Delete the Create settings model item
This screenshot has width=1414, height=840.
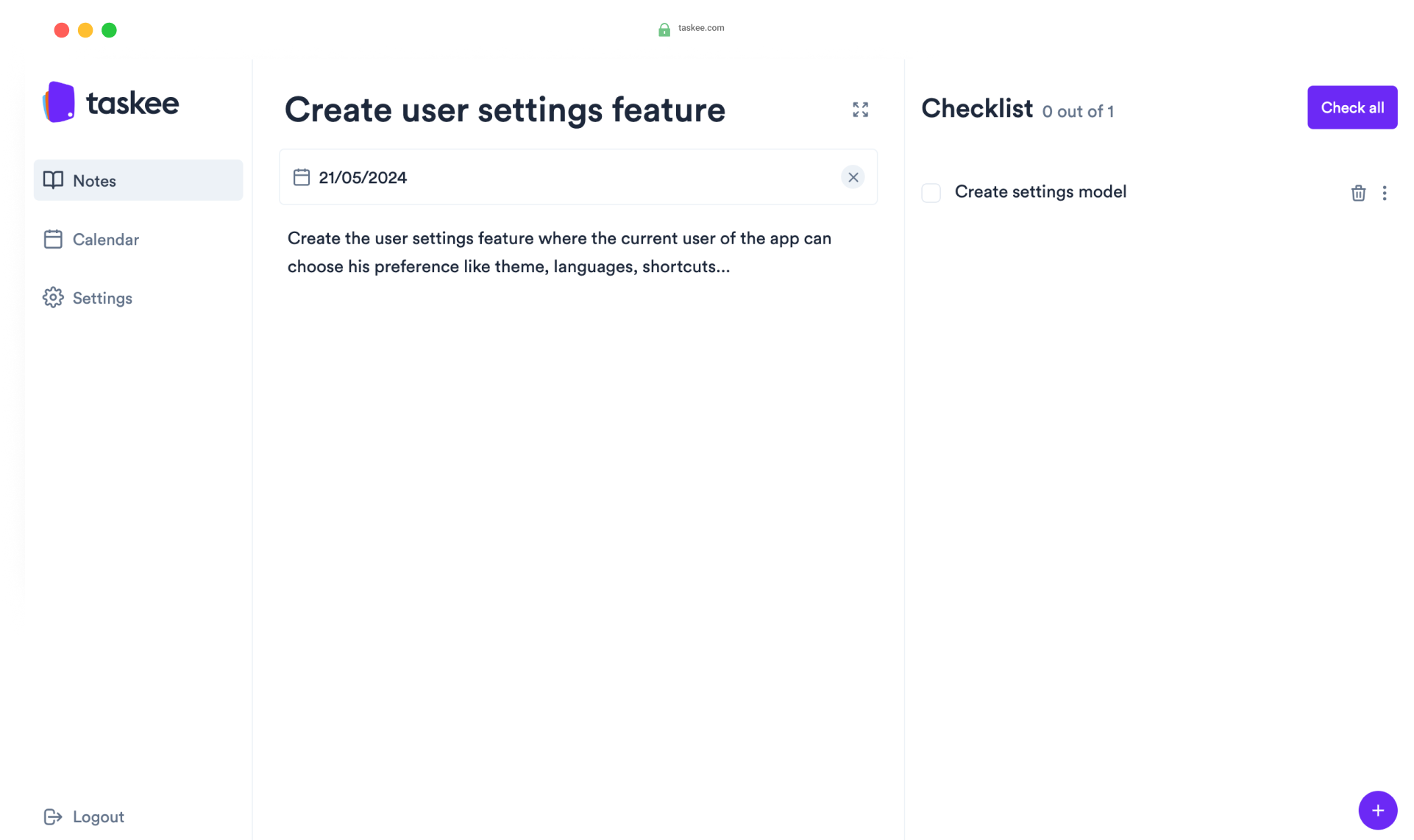tap(1358, 193)
